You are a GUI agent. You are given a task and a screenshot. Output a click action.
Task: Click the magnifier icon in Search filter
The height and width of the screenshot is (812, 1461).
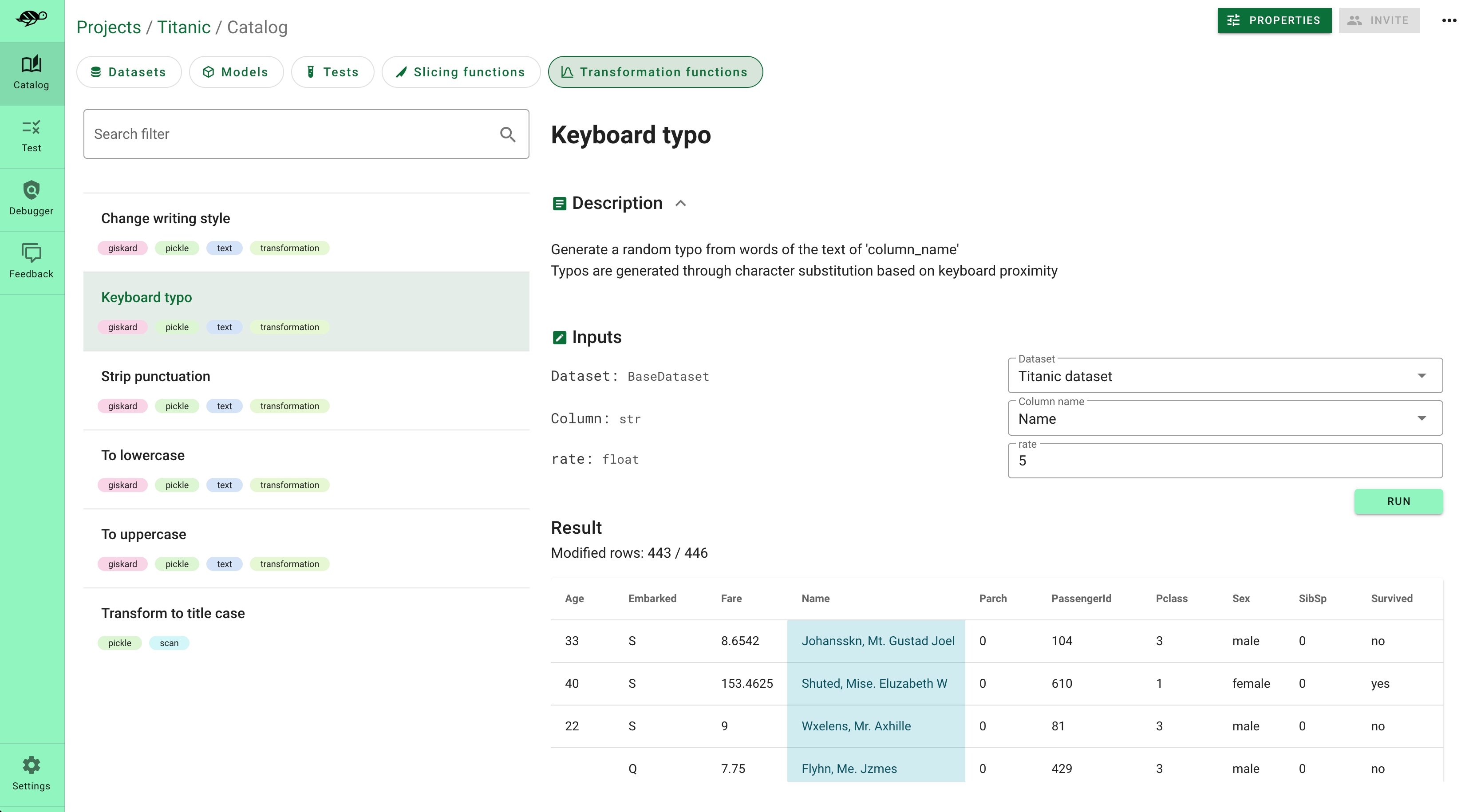508,134
